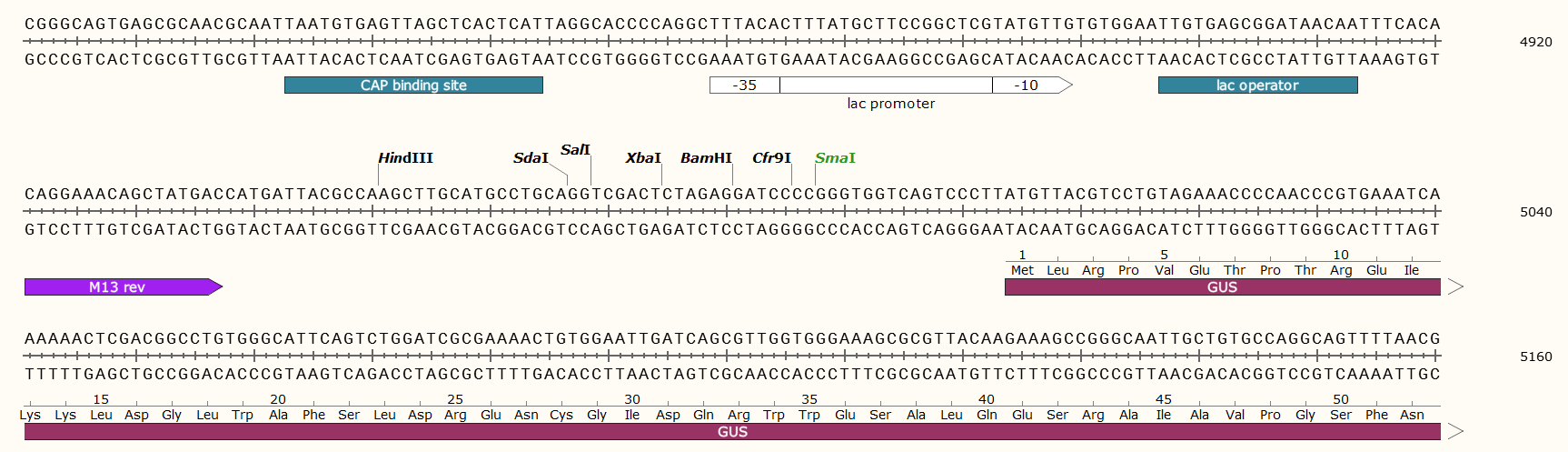1568x452 pixels.
Task: Select the -35 box of lac promoter
Action: 744,85
